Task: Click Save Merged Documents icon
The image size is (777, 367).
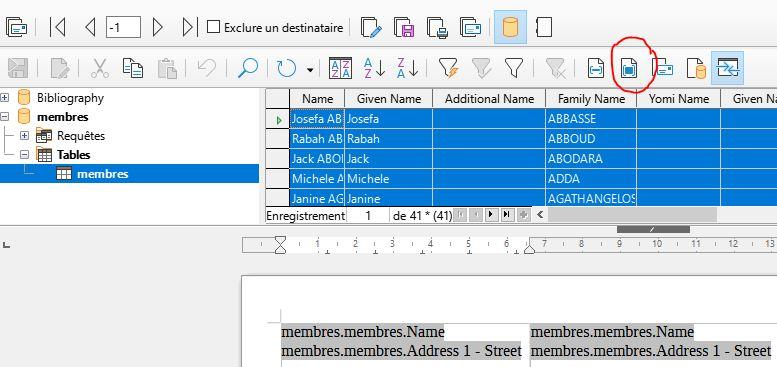Action: [x=404, y=27]
